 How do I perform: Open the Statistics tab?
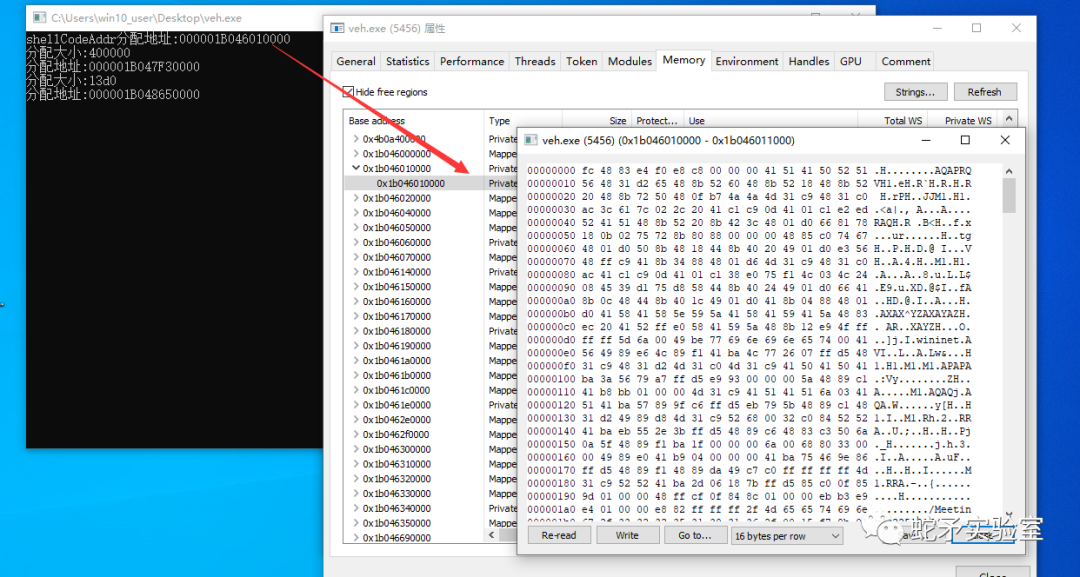pos(407,61)
